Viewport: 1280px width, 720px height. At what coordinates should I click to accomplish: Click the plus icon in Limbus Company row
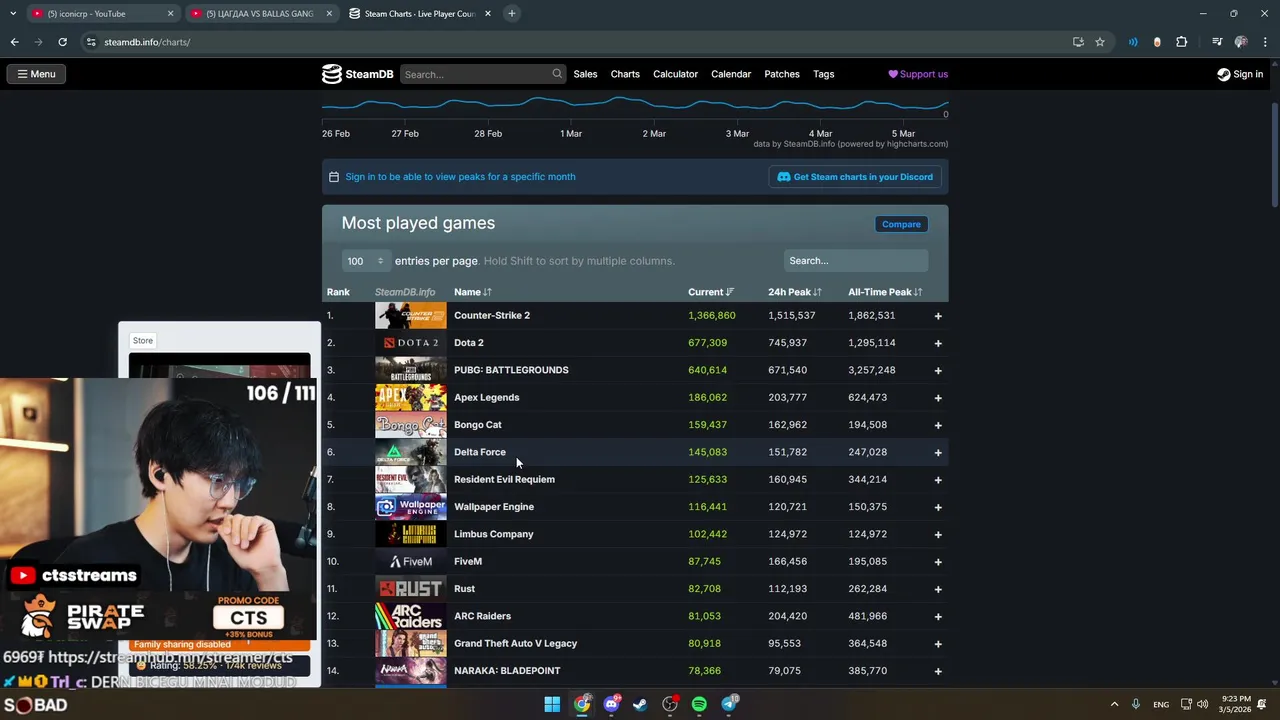(937, 534)
